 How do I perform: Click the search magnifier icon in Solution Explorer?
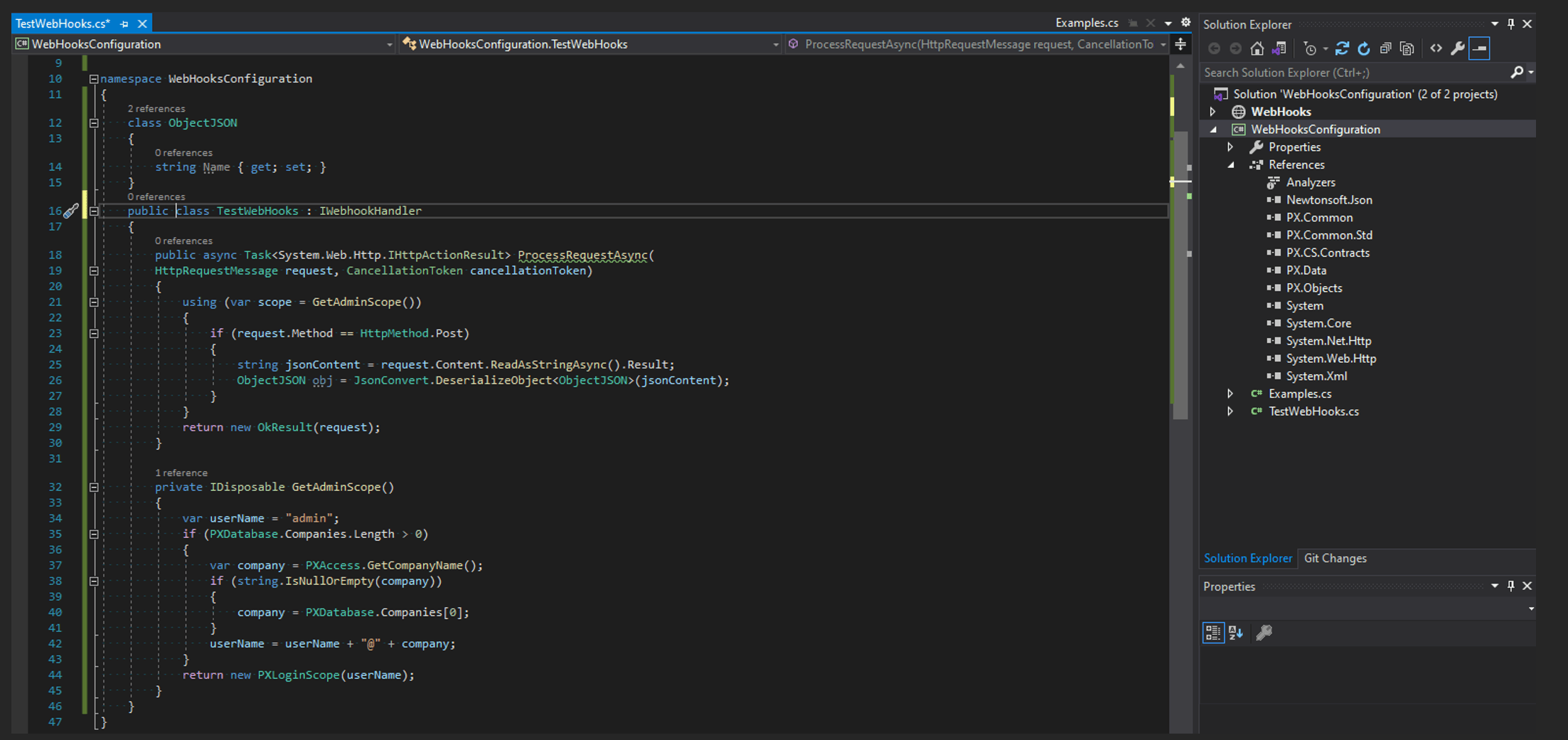click(x=1516, y=72)
